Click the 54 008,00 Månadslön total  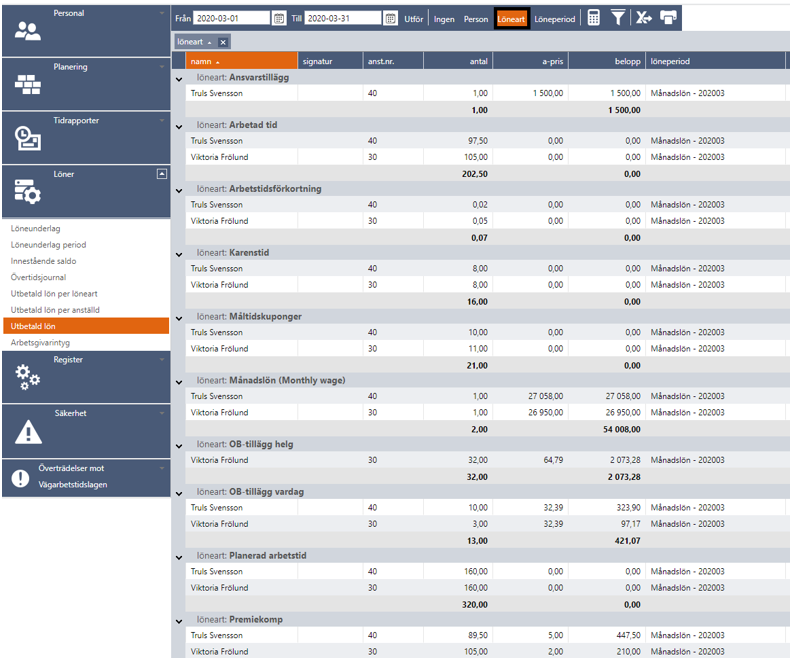pyautogui.click(x=621, y=429)
